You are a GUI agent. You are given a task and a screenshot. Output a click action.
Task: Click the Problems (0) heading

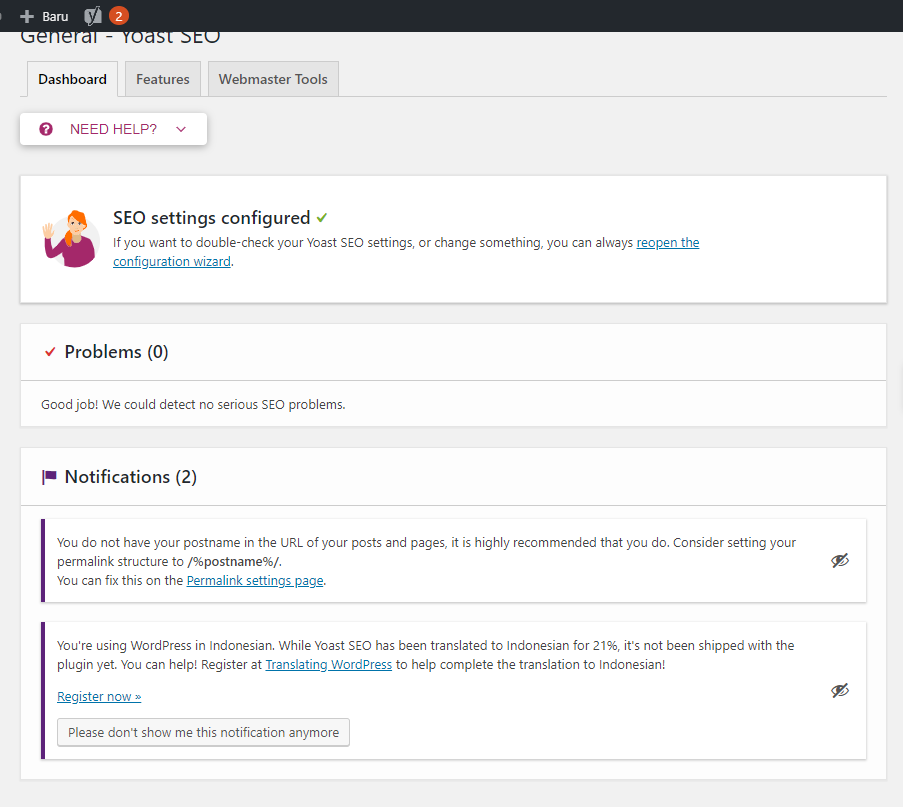(x=116, y=352)
